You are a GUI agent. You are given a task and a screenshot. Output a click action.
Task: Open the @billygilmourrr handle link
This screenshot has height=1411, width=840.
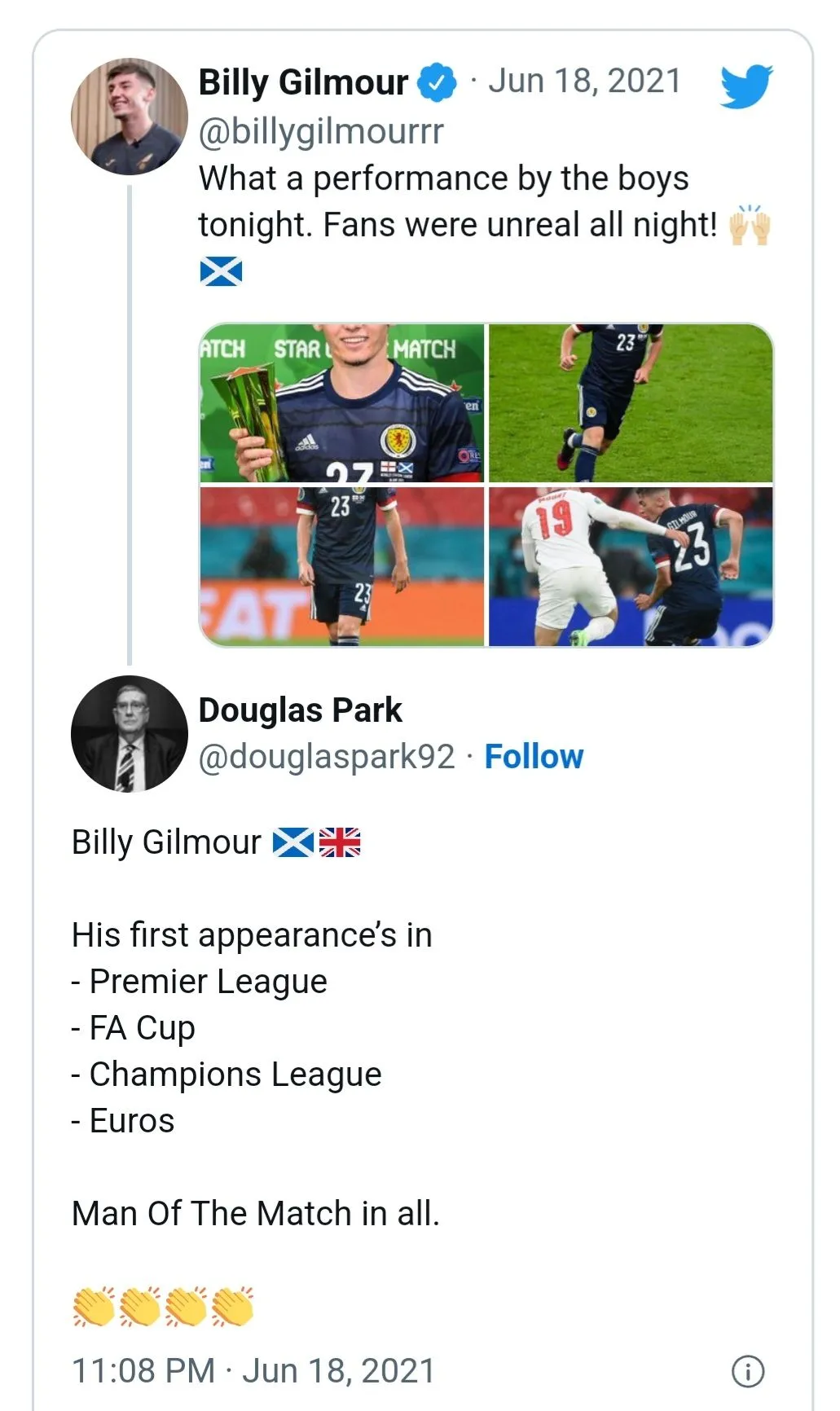coord(321,131)
